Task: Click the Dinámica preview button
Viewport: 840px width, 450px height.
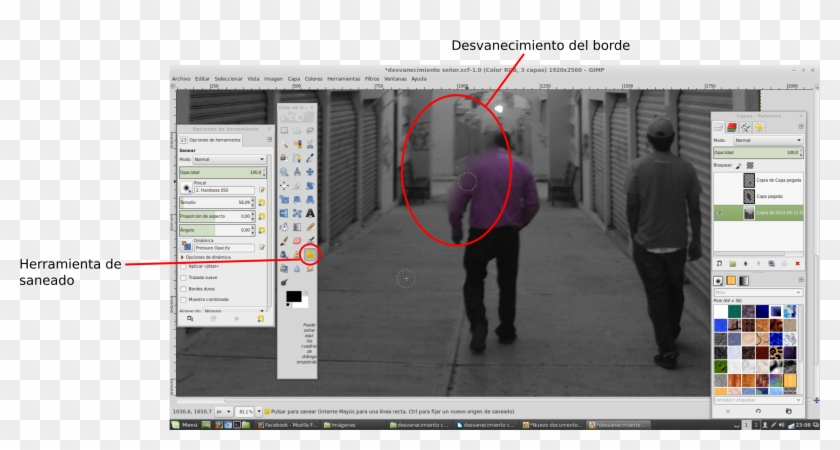Action: (186, 245)
